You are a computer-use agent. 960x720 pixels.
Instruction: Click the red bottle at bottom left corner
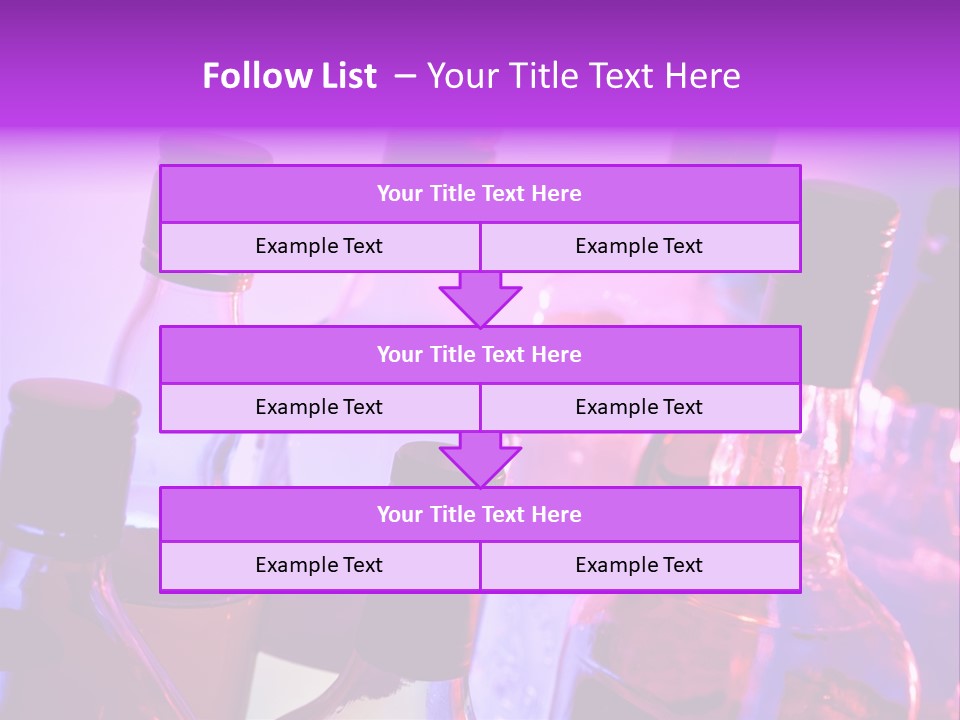60,640
